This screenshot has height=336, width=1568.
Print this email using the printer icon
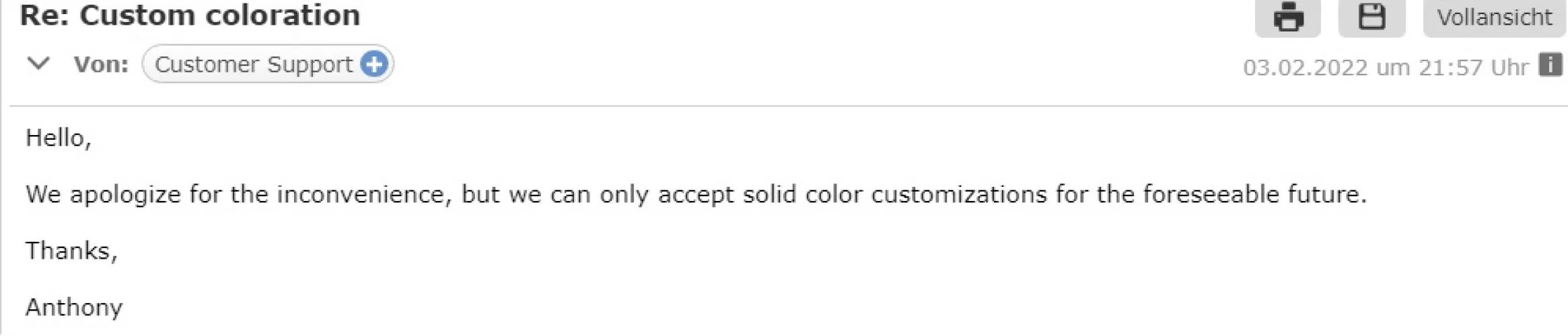(1287, 17)
